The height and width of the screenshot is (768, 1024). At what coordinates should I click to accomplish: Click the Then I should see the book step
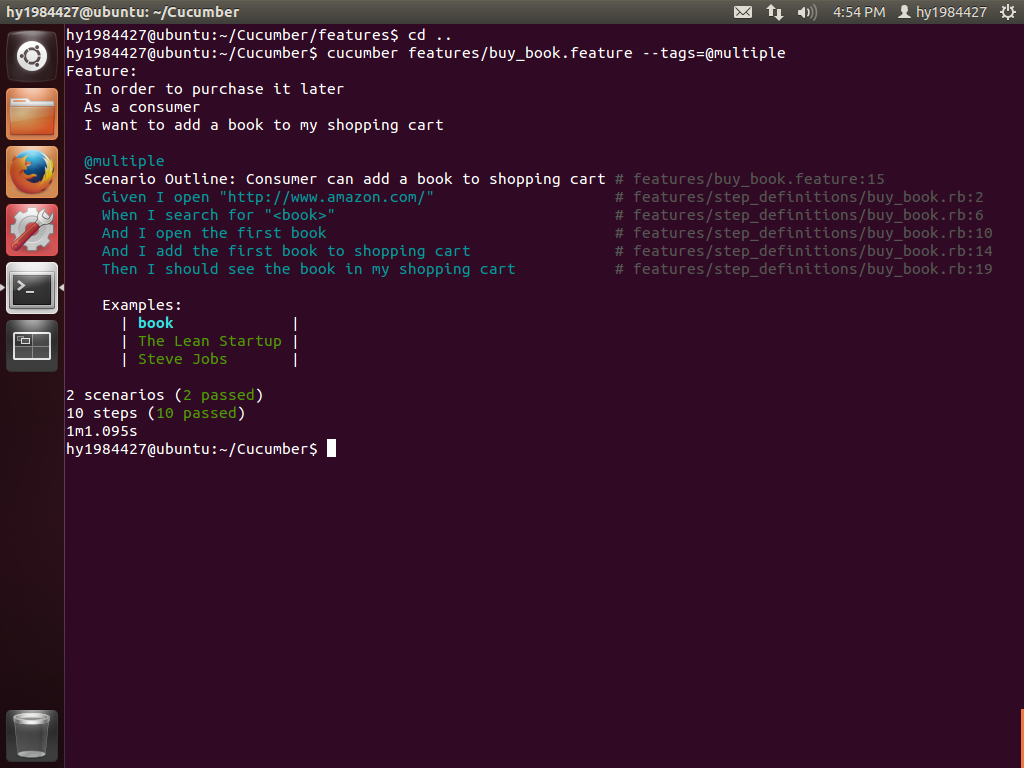click(x=308, y=269)
